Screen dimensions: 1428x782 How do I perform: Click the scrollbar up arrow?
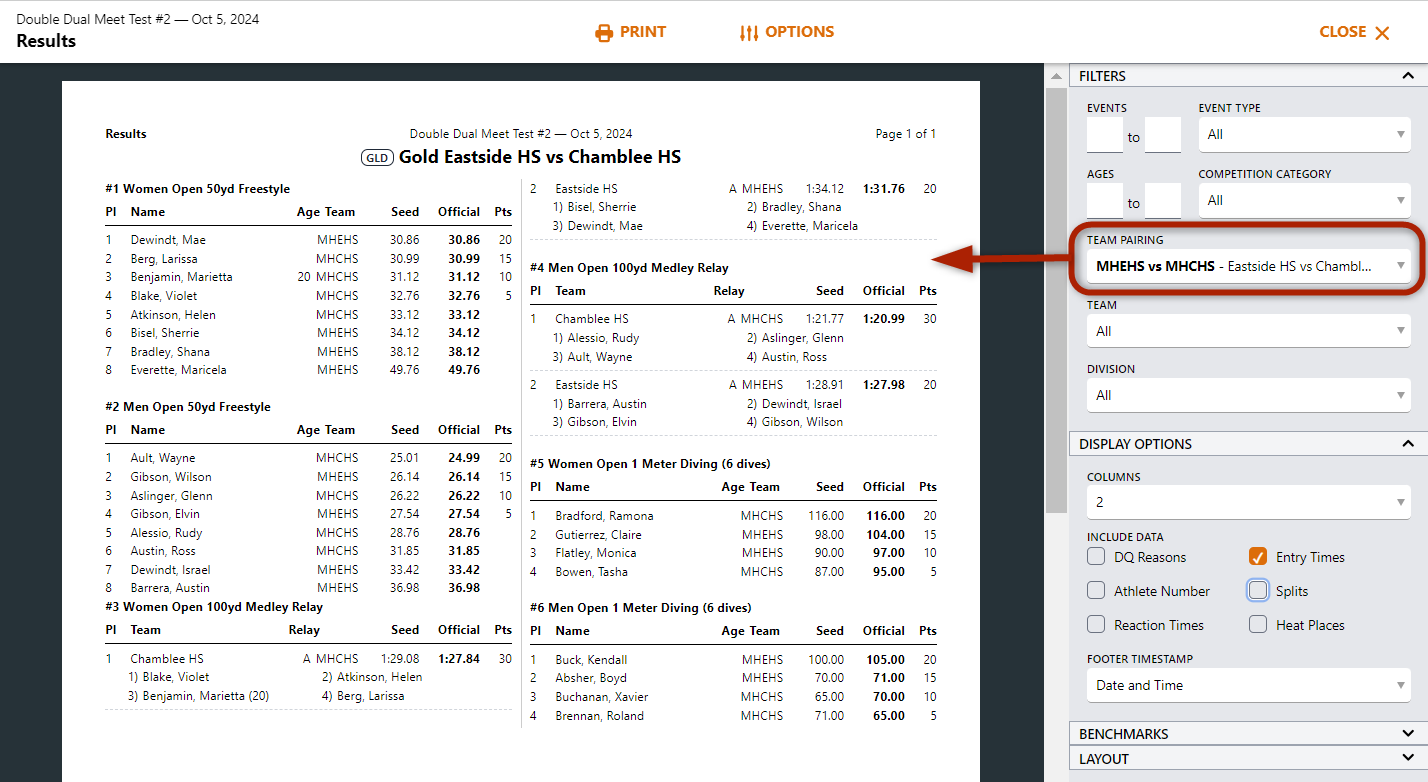pos(1055,76)
